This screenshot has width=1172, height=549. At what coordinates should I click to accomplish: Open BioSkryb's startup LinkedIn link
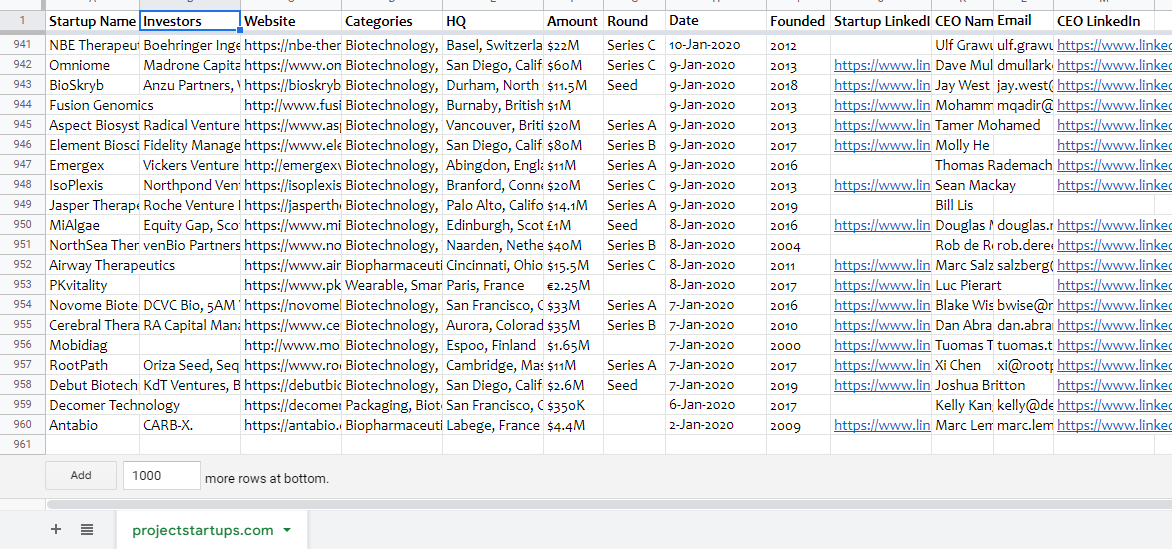(882, 85)
